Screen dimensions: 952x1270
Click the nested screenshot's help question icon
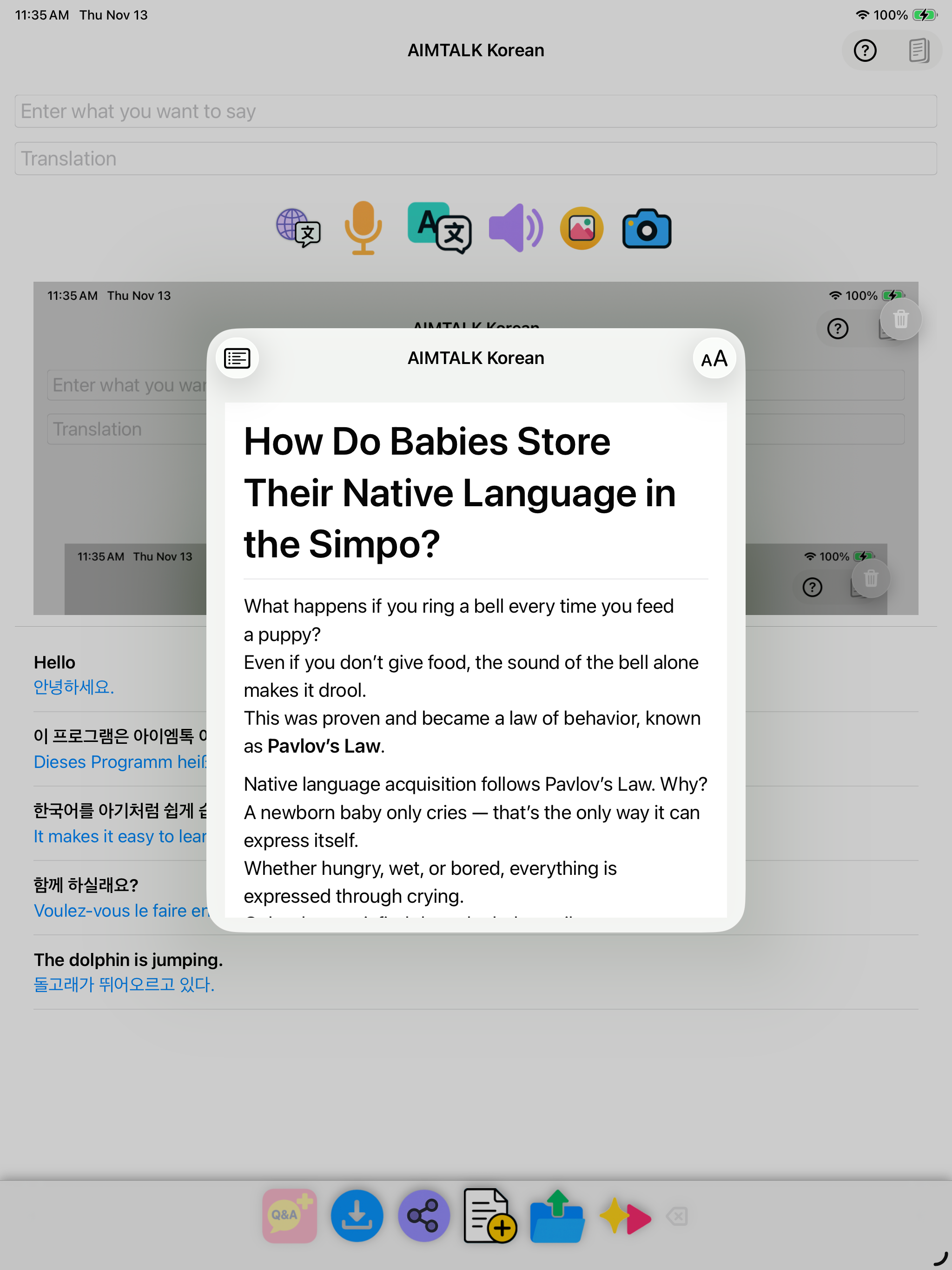[812, 587]
